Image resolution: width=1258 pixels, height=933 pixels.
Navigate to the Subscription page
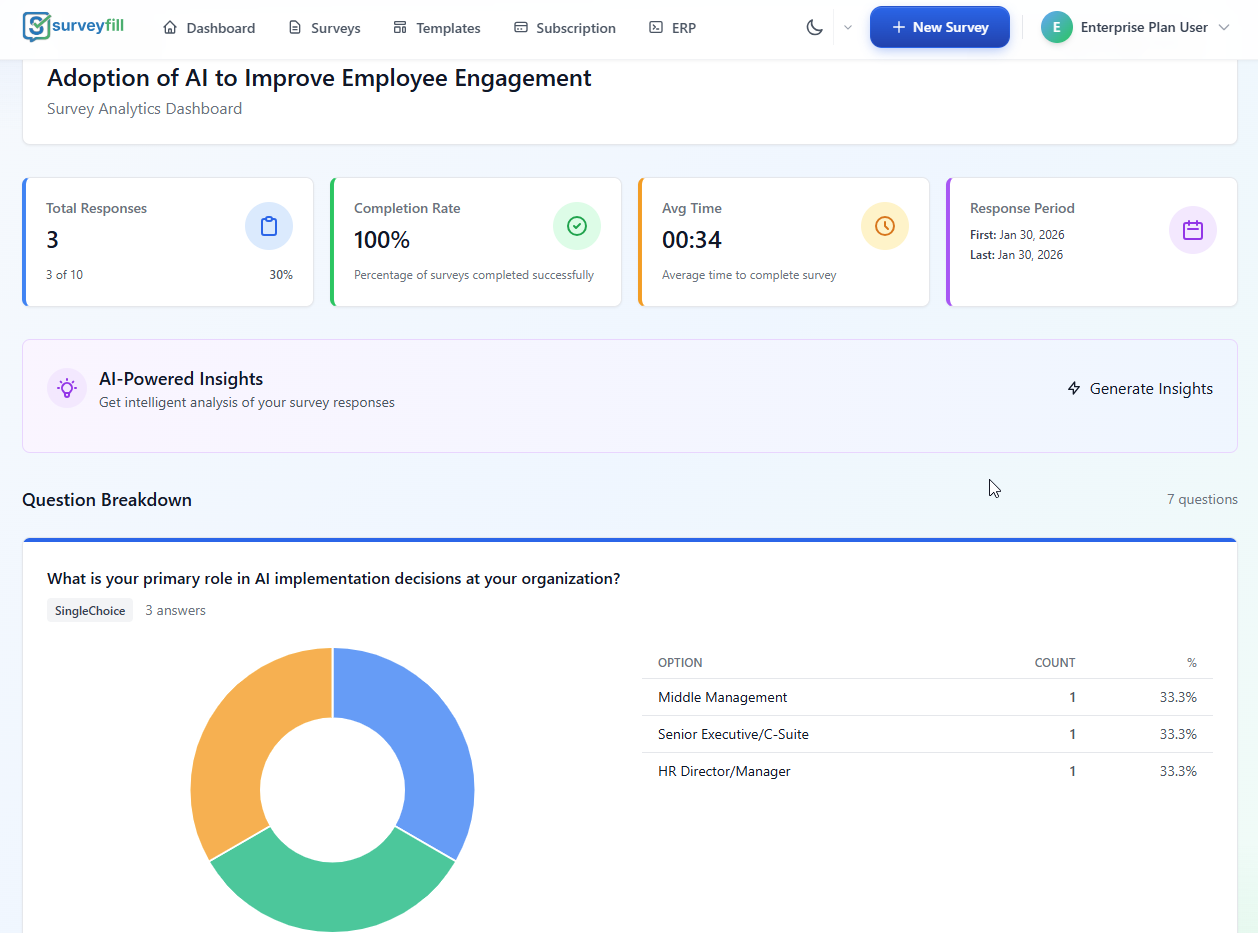(565, 28)
